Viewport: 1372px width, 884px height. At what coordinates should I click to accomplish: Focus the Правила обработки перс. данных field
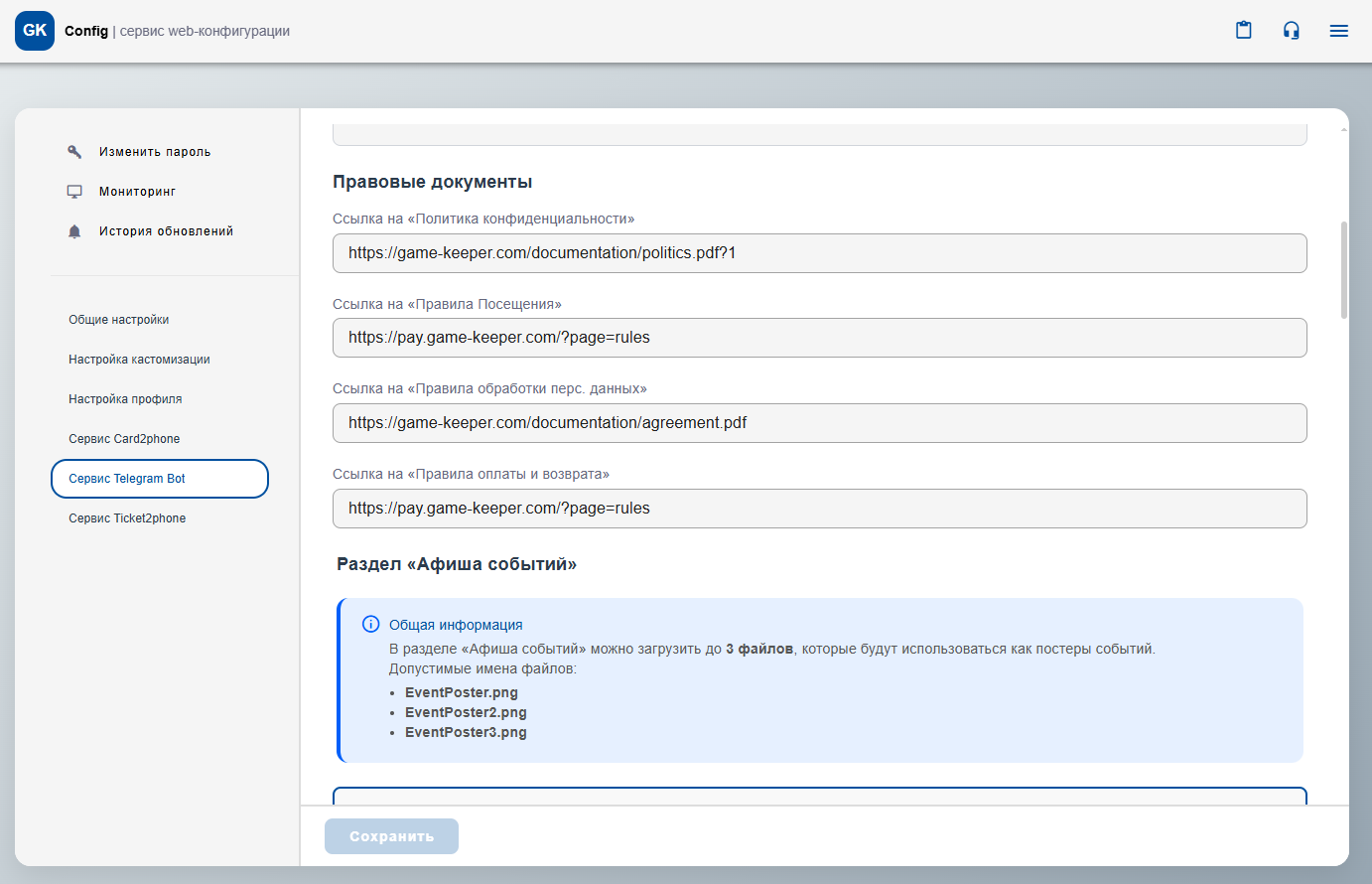tap(819, 423)
